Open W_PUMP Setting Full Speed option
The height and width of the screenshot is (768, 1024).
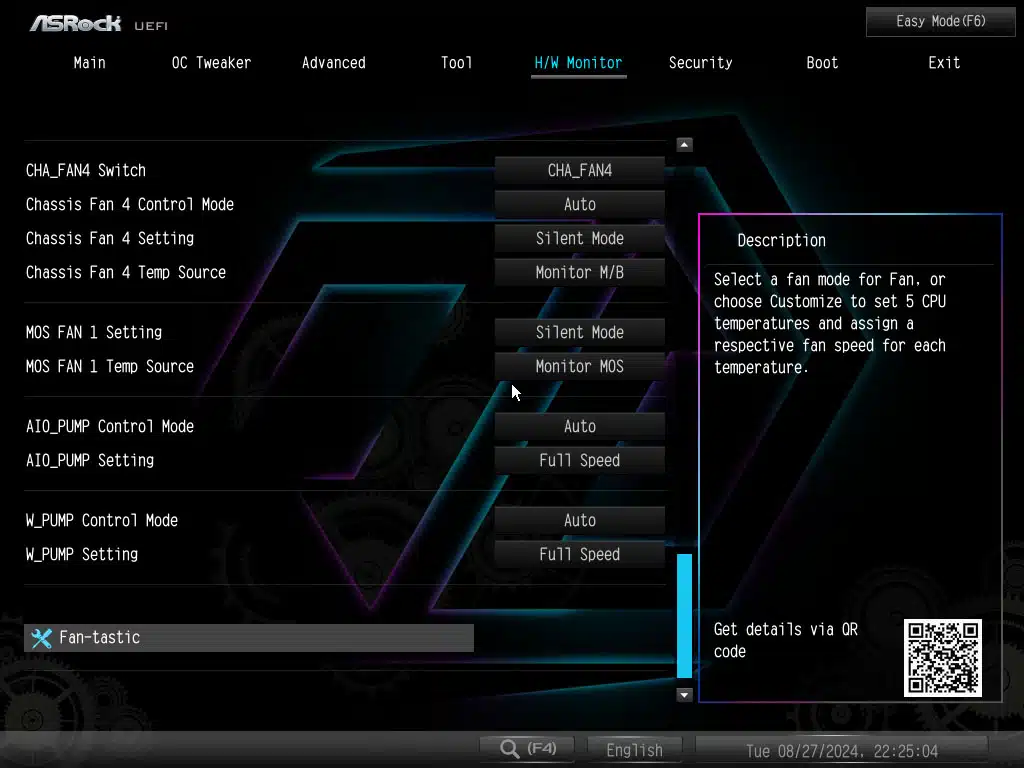(x=579, y=555)
